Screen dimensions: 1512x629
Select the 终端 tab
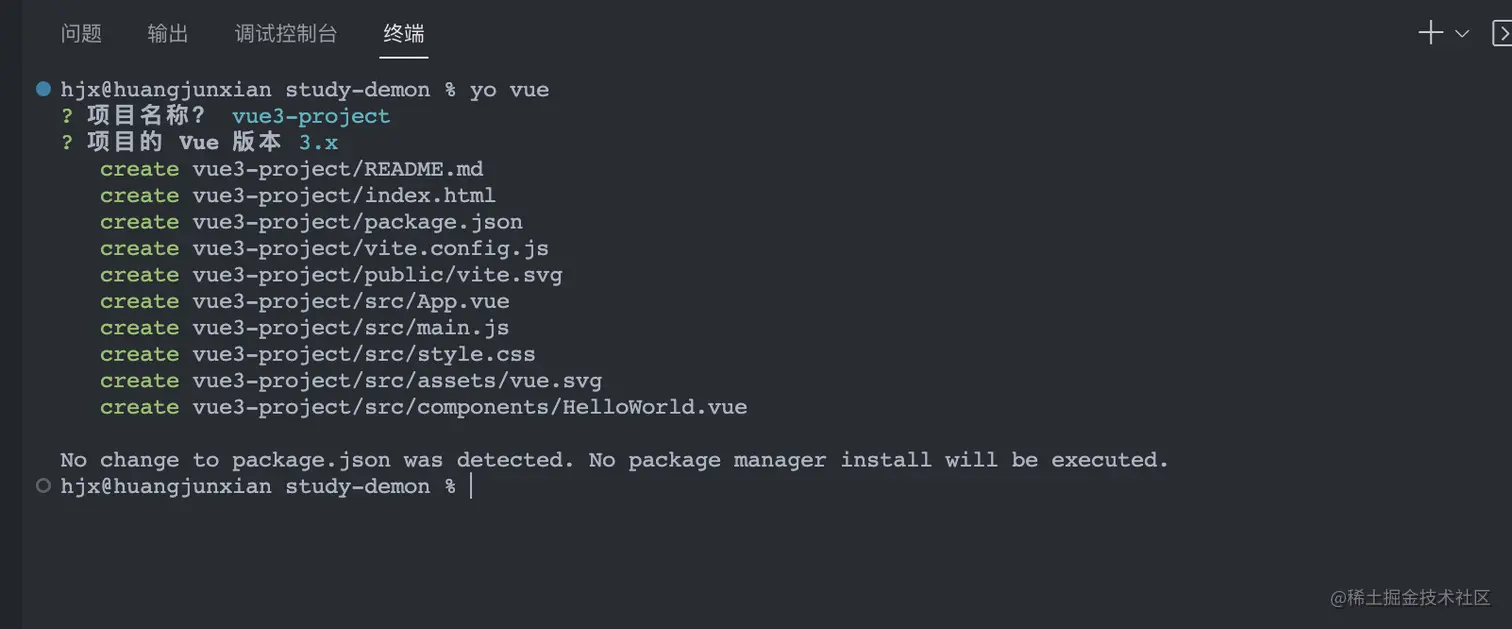pyautogui.click(x=404, y=34)
